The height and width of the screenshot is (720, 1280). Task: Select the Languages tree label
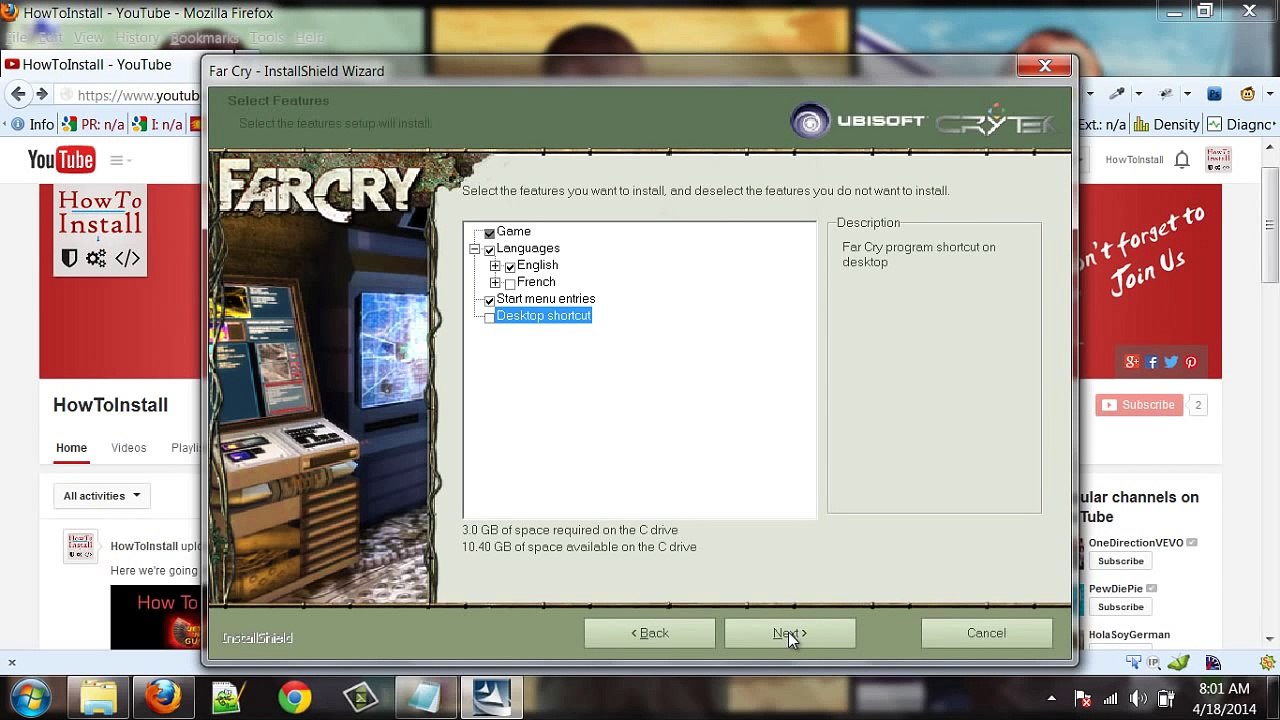tap(528, 248)
